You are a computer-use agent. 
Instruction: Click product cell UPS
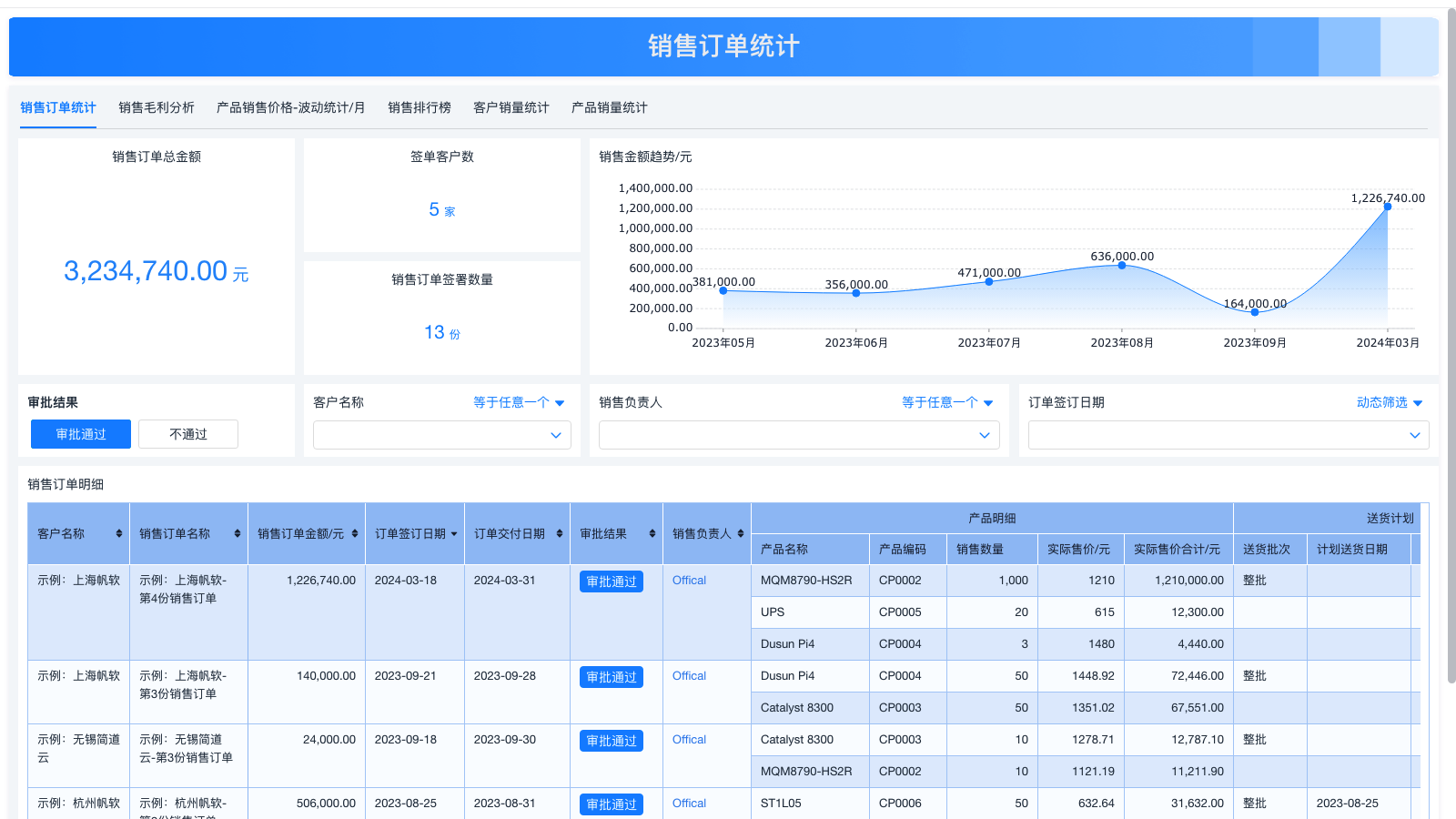[x=810, y=612]
